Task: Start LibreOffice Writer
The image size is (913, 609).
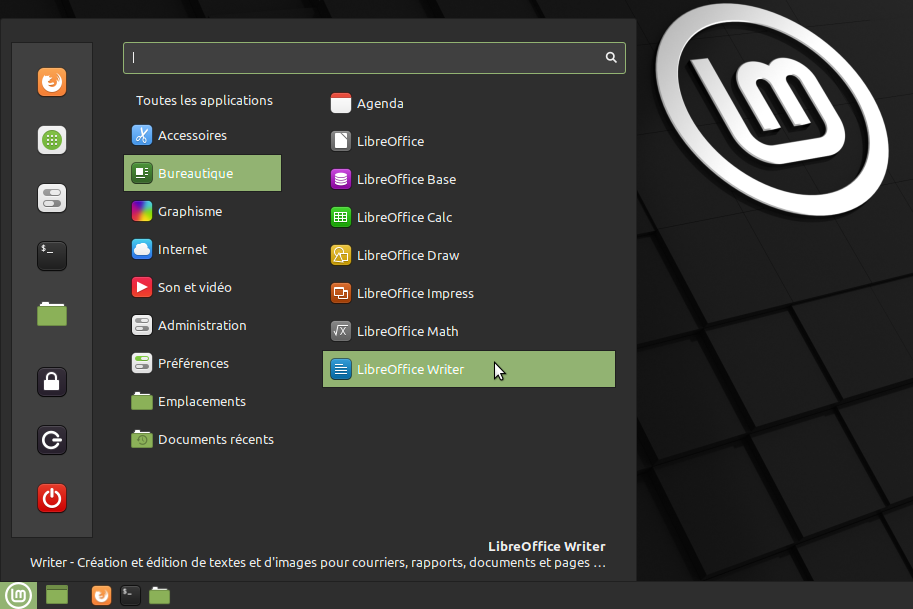Action: point(410,369)
